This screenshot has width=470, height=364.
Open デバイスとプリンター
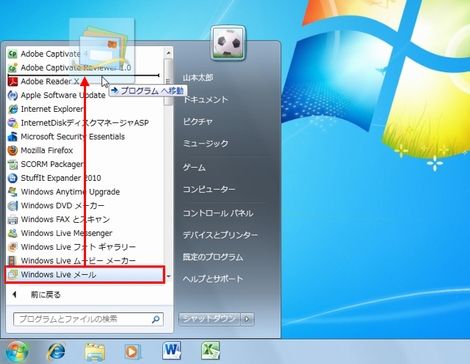coord(220,235)
